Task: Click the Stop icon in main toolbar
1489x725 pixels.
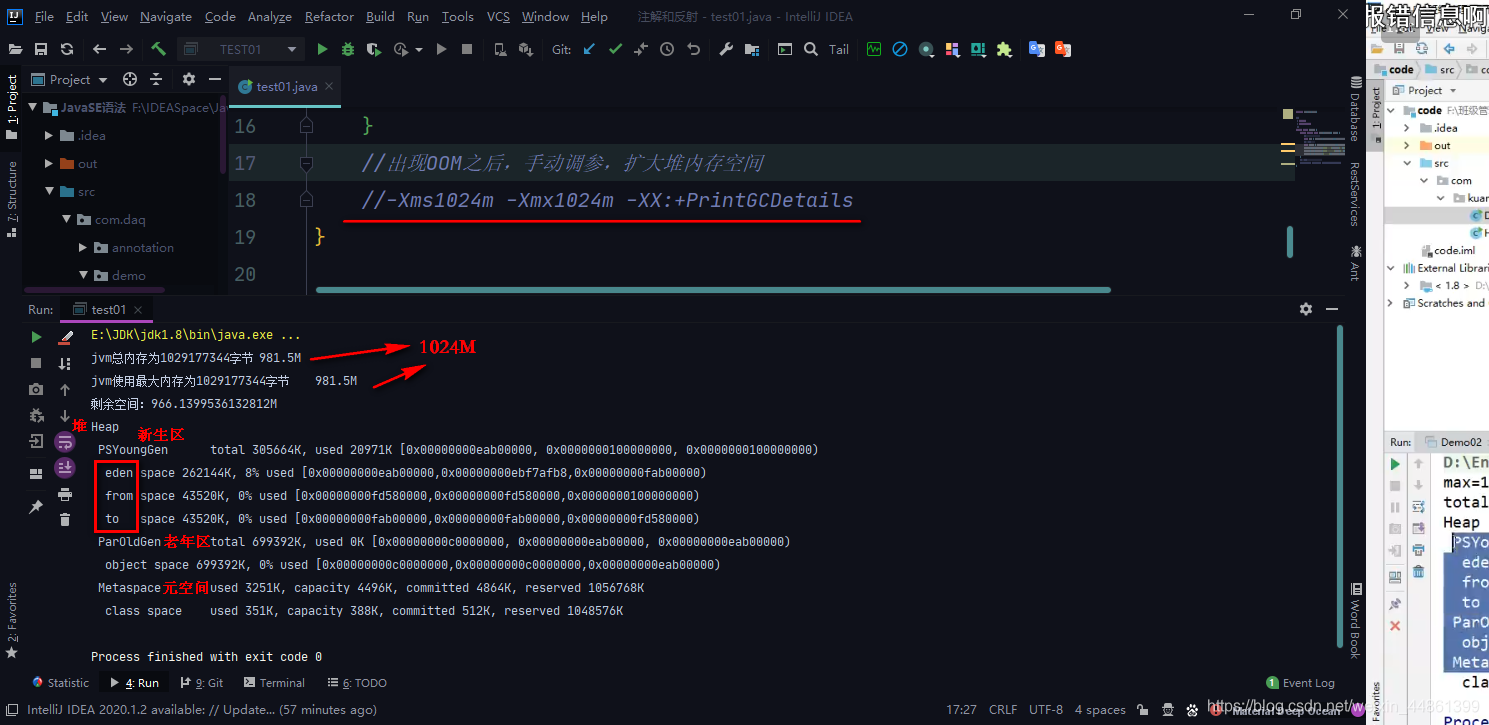Action: [x=467, y=49]
